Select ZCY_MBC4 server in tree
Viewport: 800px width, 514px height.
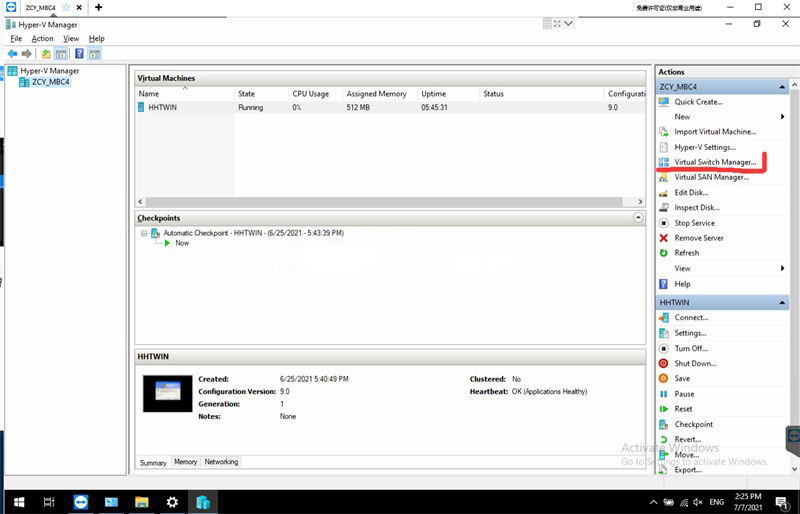[50, 82]
